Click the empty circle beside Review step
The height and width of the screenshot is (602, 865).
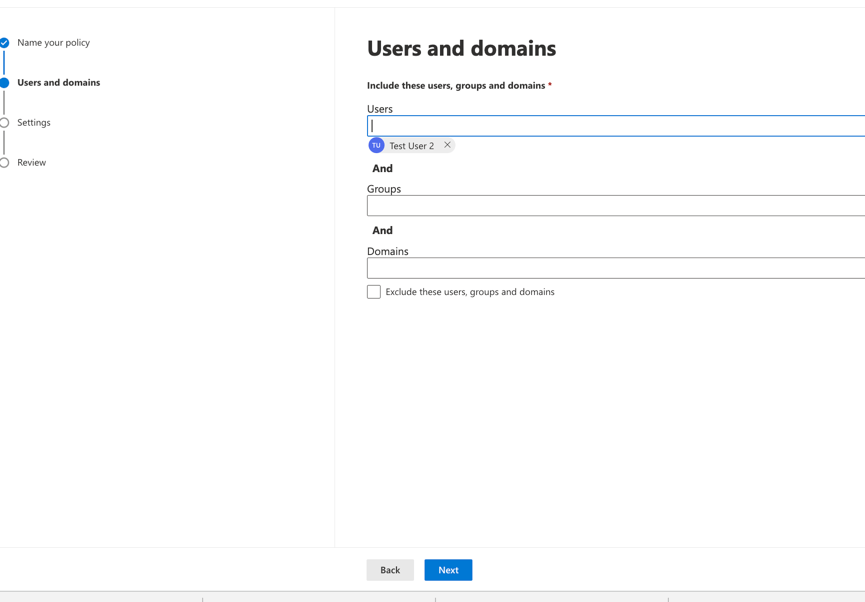pos(5,162)
